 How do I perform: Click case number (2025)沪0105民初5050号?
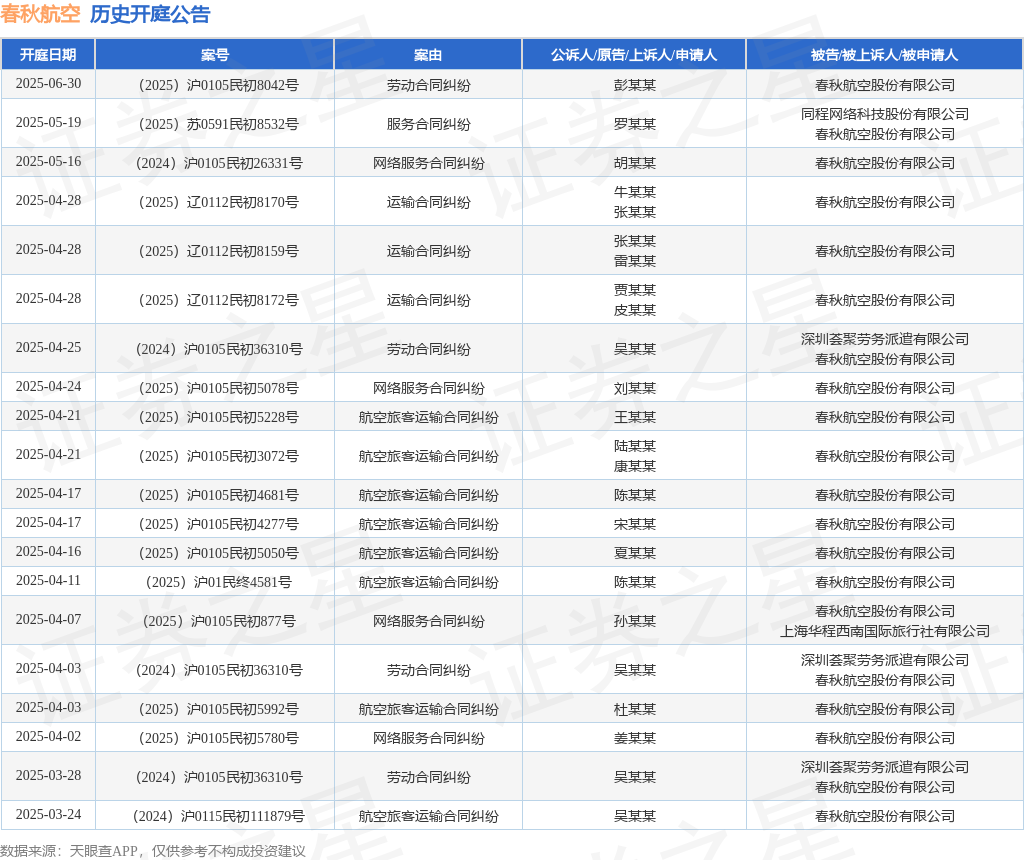point(219,553)
